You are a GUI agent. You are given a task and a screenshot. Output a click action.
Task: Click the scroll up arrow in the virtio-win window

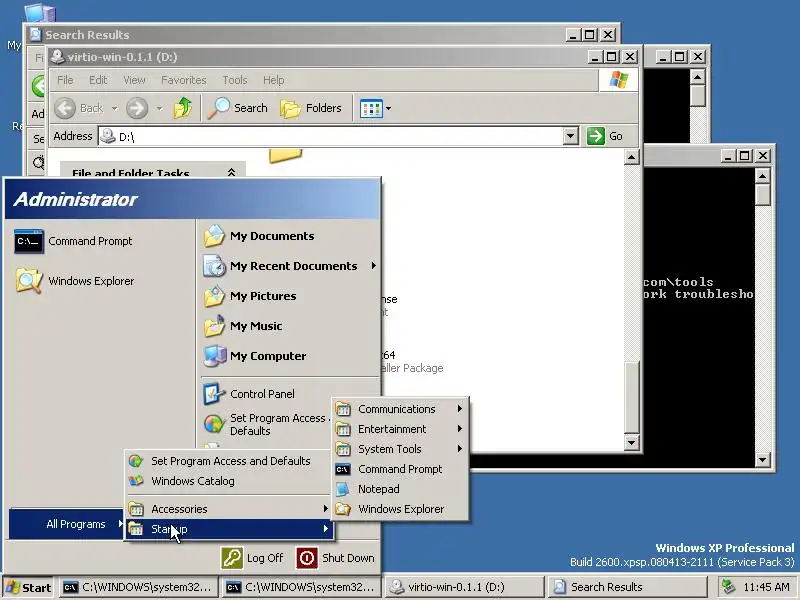pyautogui.click(x=632, y=157)
